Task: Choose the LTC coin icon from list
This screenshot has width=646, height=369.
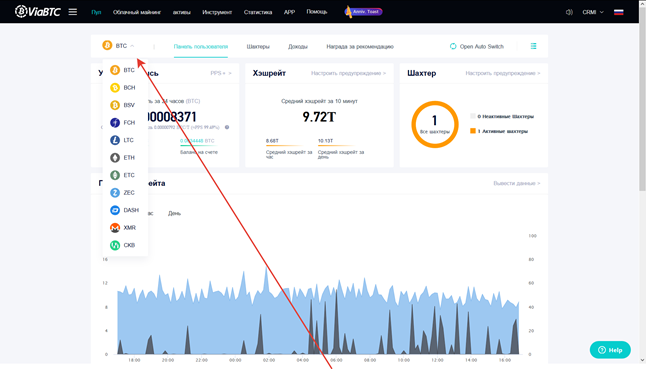Action: (x=115, y=140)
